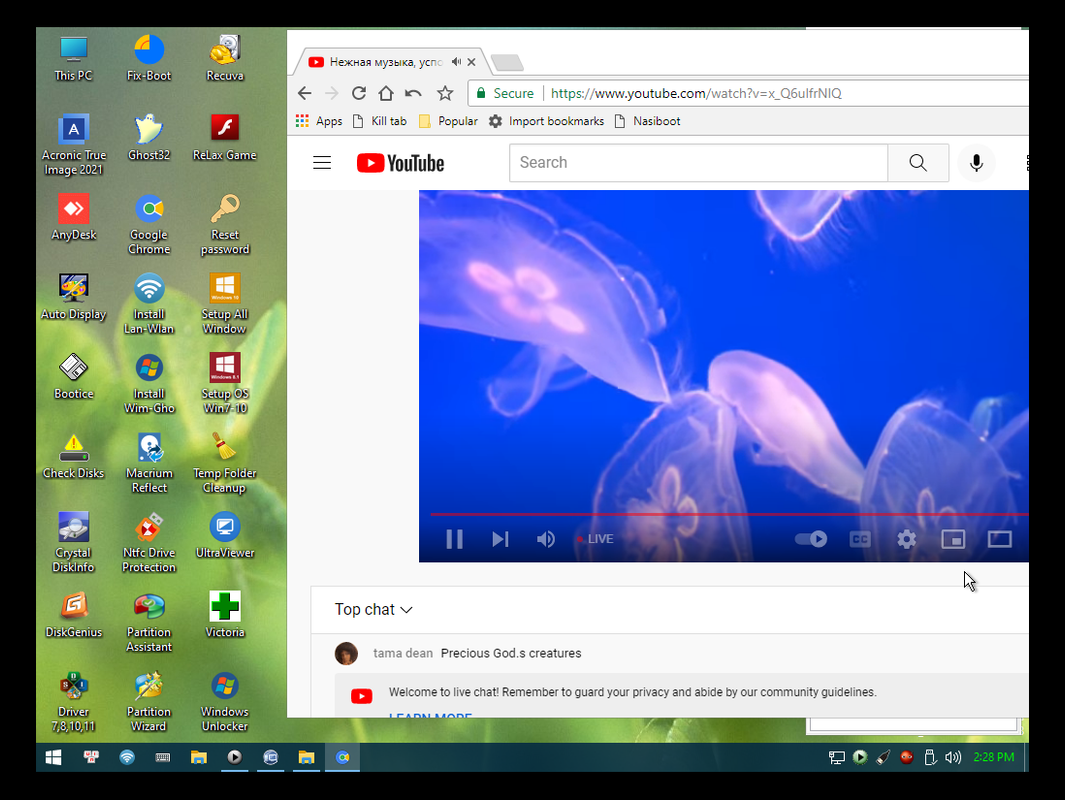Viewport: 1065px width, 800px height.
Task: Switch the player to theater mode
Action: point(999,539)
